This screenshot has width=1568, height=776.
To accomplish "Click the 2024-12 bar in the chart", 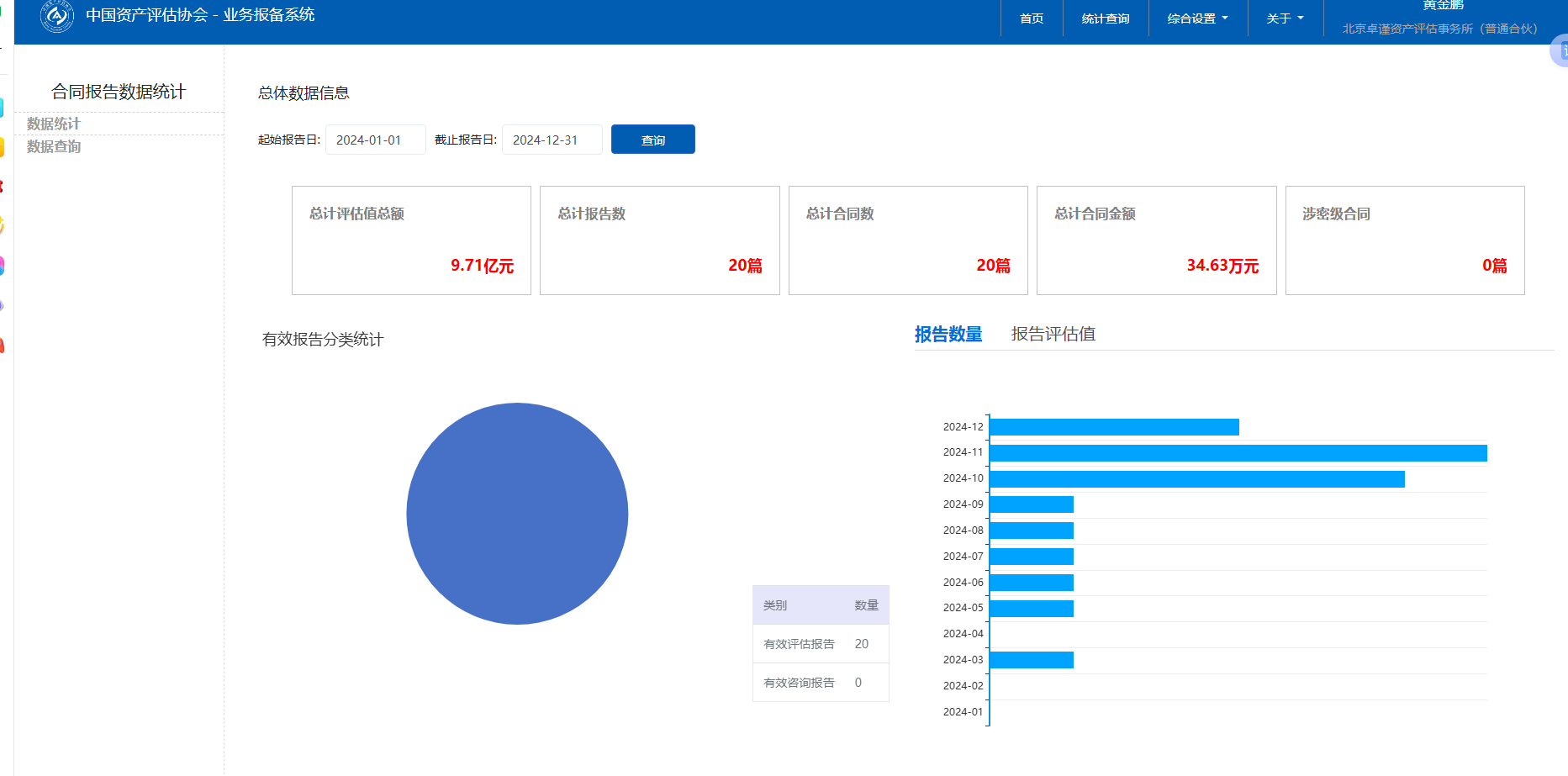I will (1114, 428).
